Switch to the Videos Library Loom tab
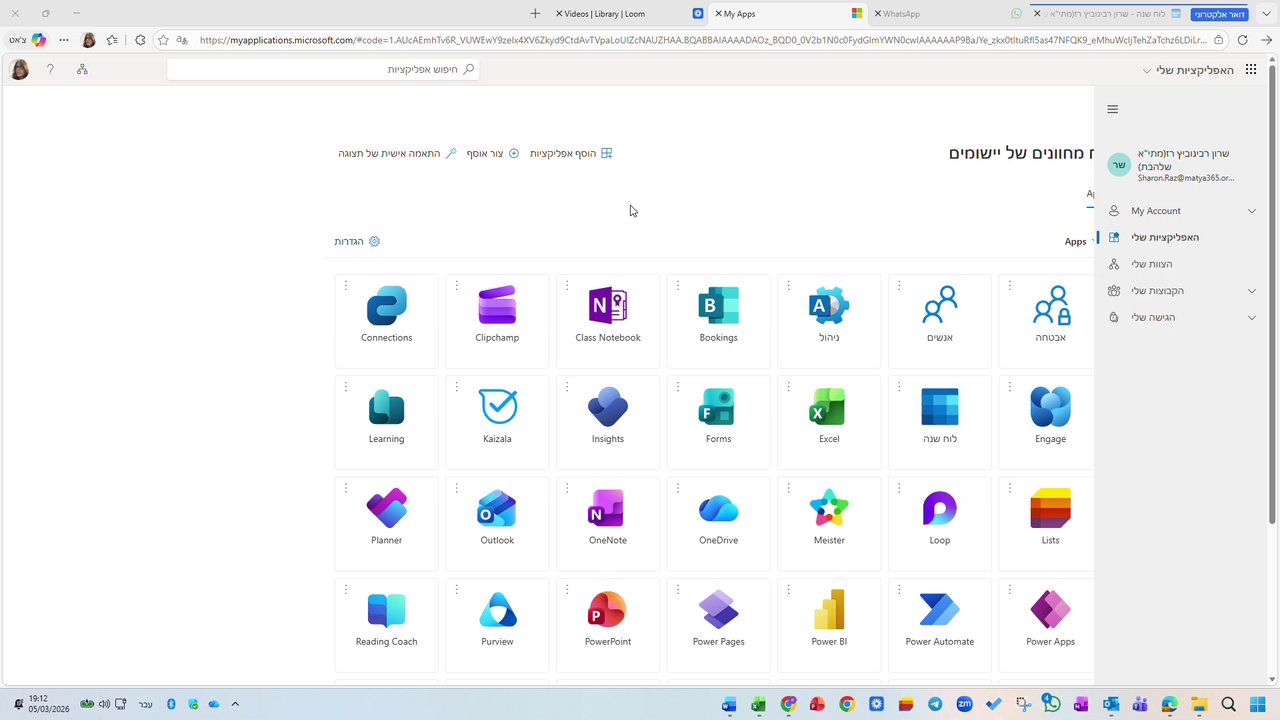1280x720 pixels. [x=629, y=14]
